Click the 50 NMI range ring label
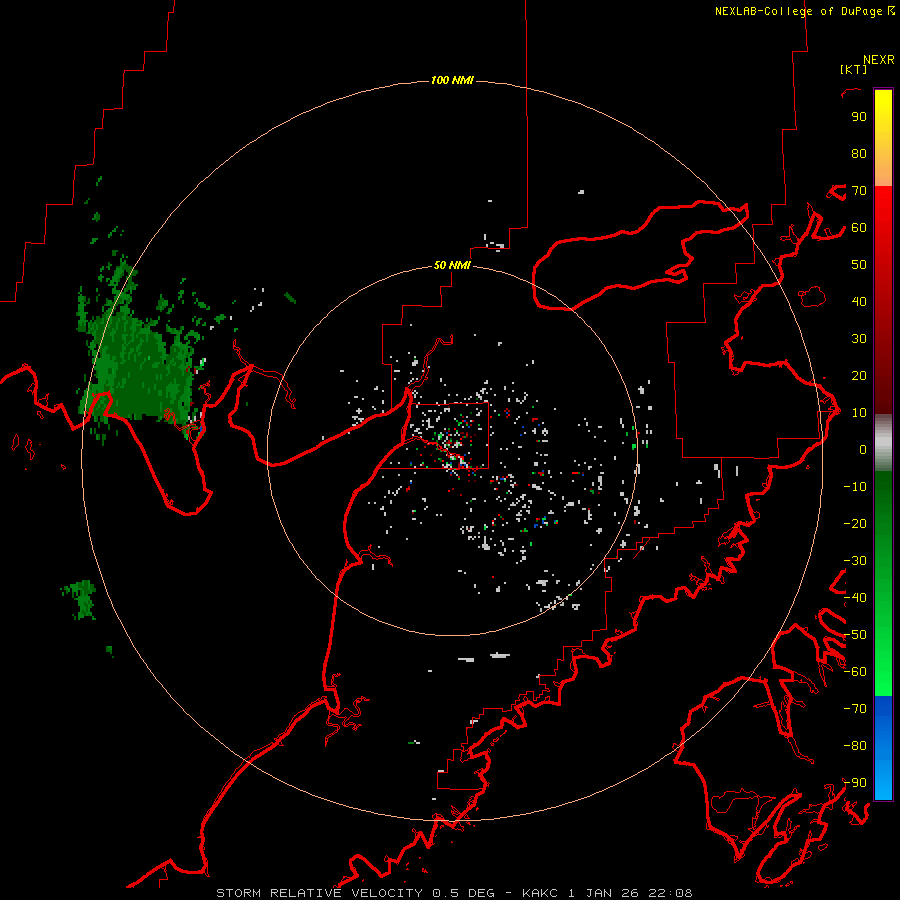The width and height of the screenshot is (900, 900). click(452, 265)
